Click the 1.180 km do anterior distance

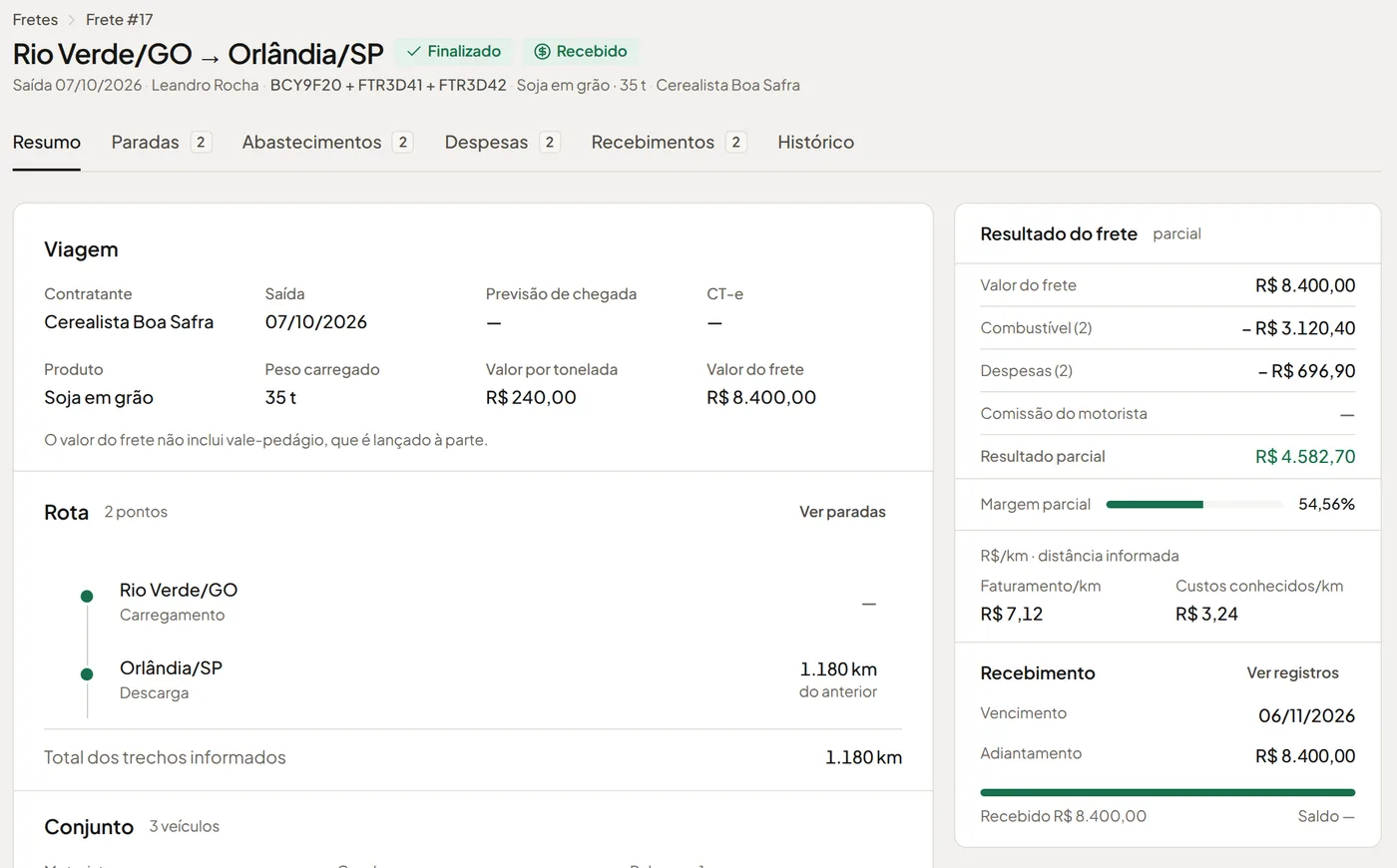pyautogui.click(x=838, y=679)
